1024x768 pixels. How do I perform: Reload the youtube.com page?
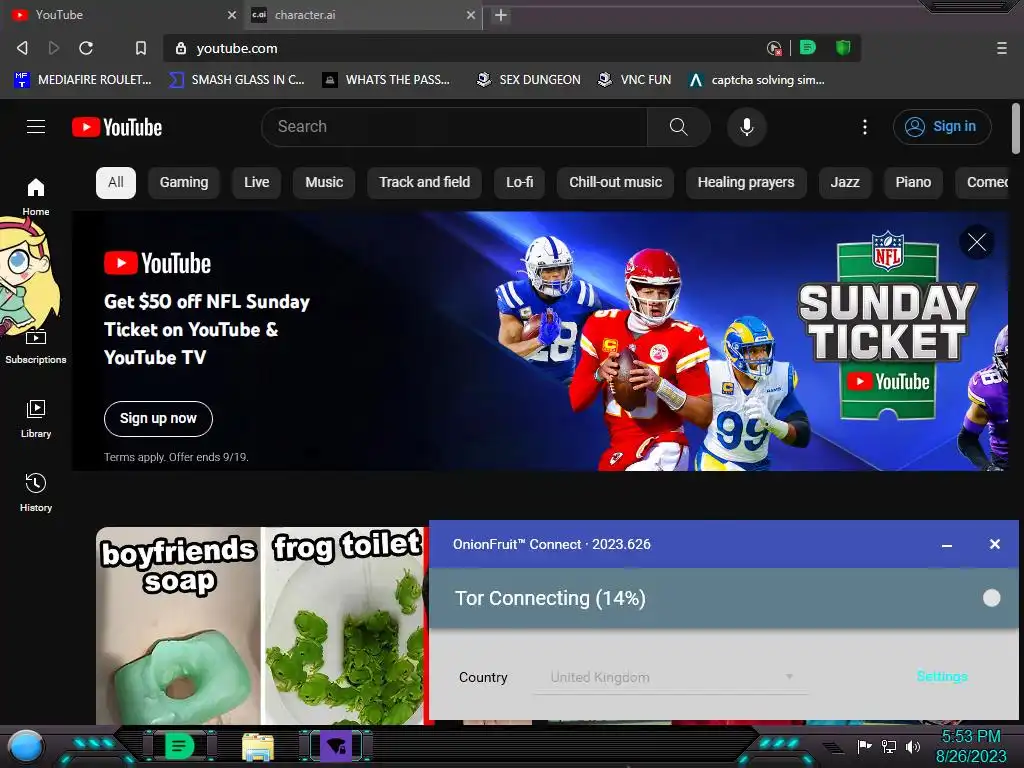[x=86, y=48]
